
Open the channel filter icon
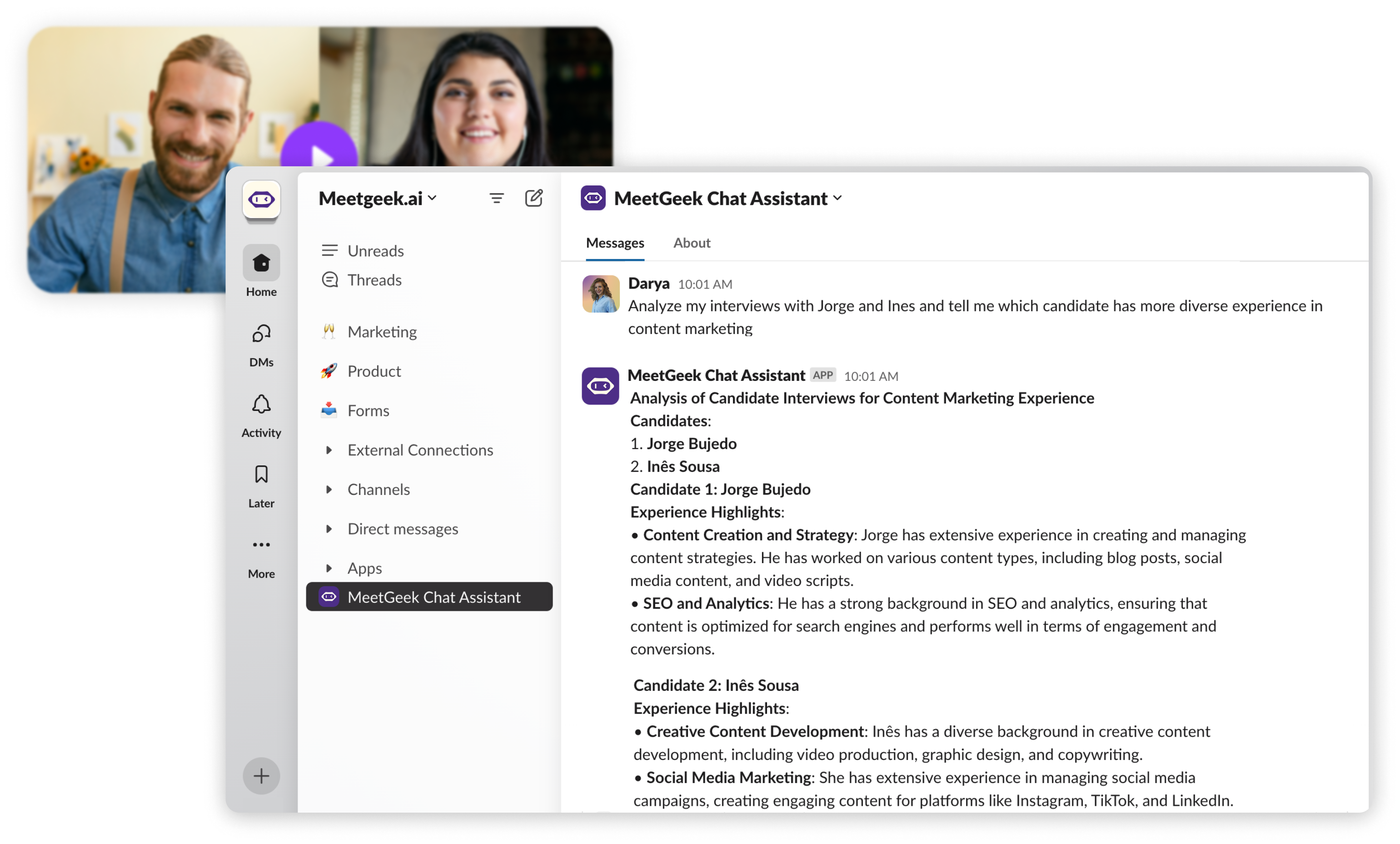pyautogui.click(x=496, y=198)
